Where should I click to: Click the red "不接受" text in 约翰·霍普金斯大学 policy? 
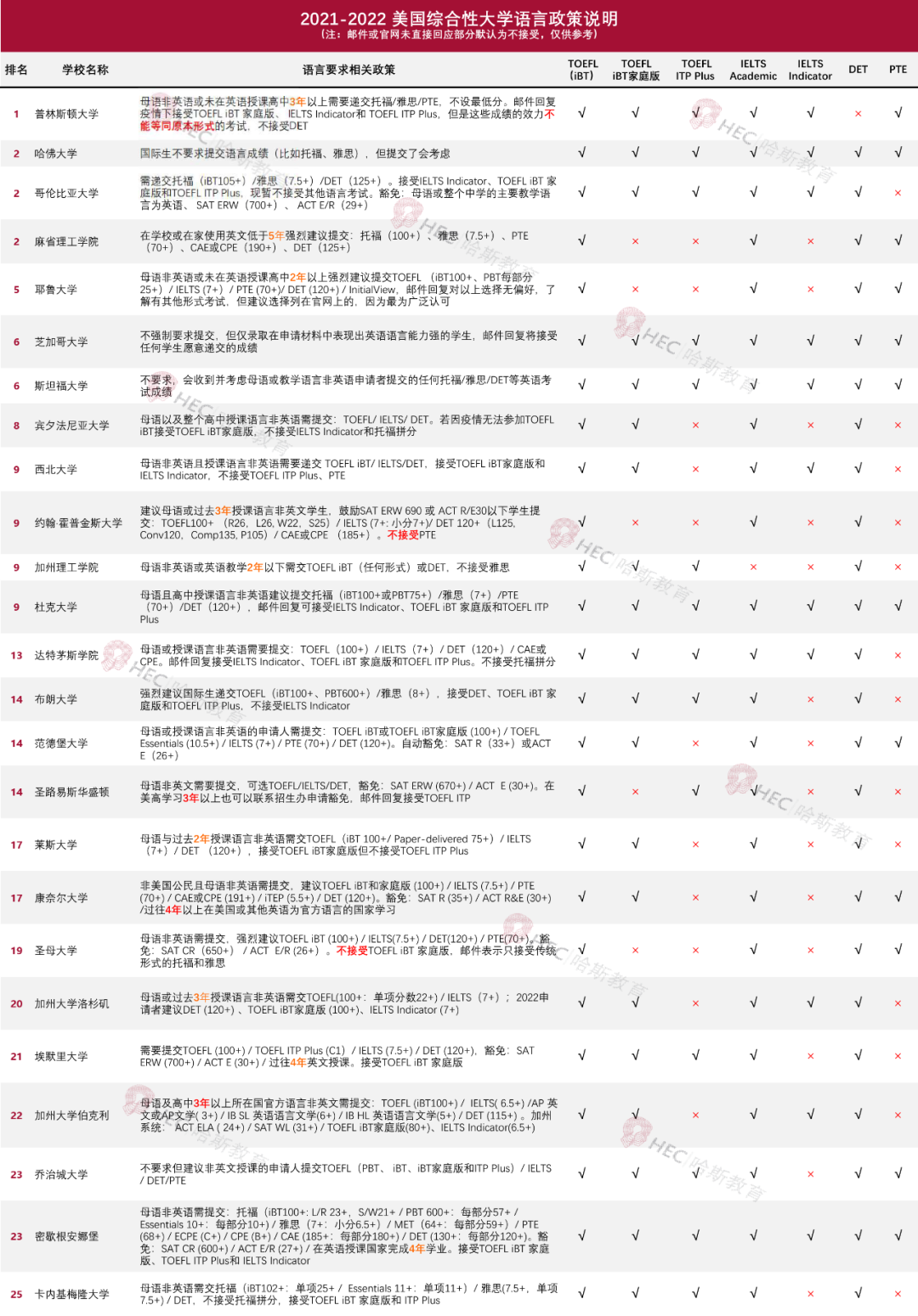click(403, 535)
